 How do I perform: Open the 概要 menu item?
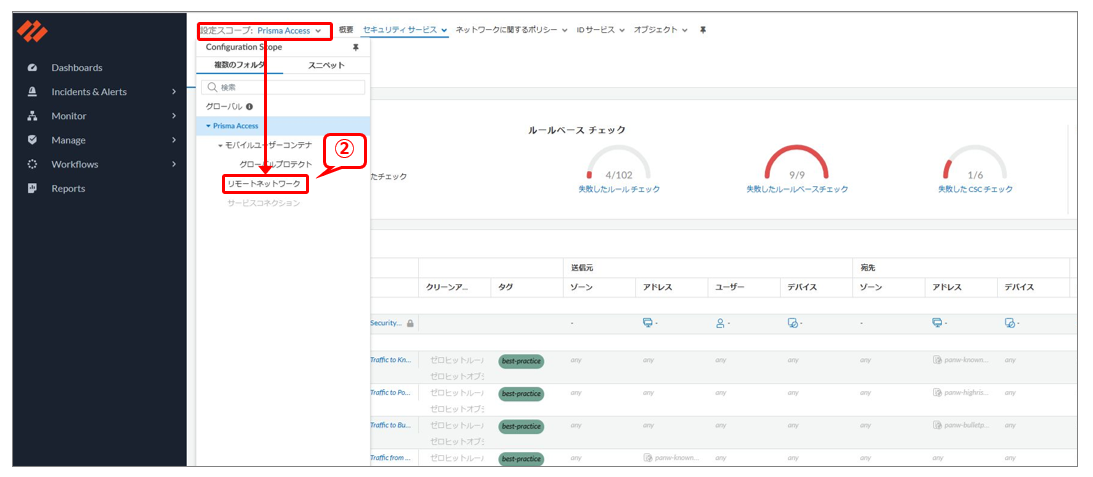[346, 30]
